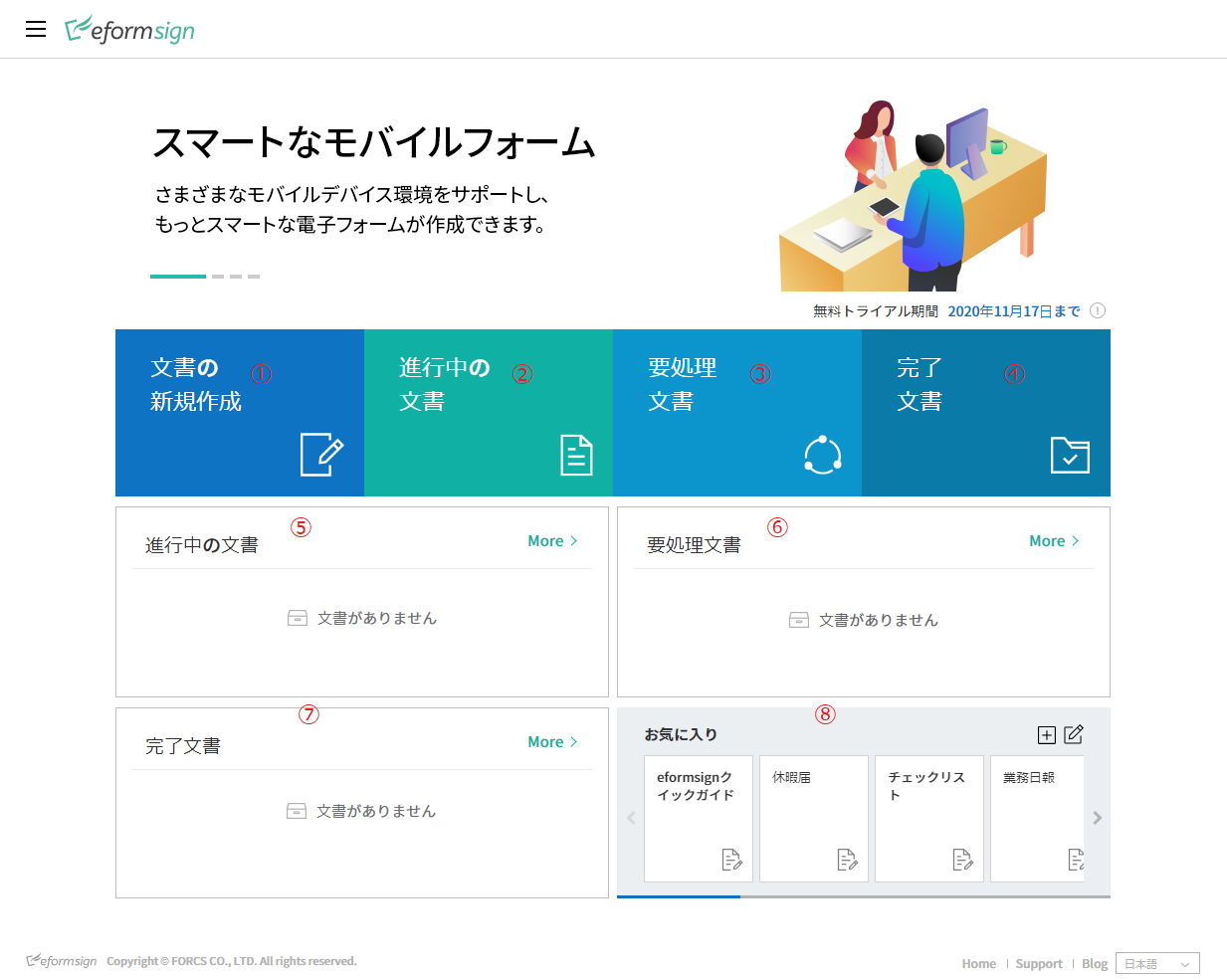
Task: Open the 文書の新規作成 tile
Action: tap(240, 413)
